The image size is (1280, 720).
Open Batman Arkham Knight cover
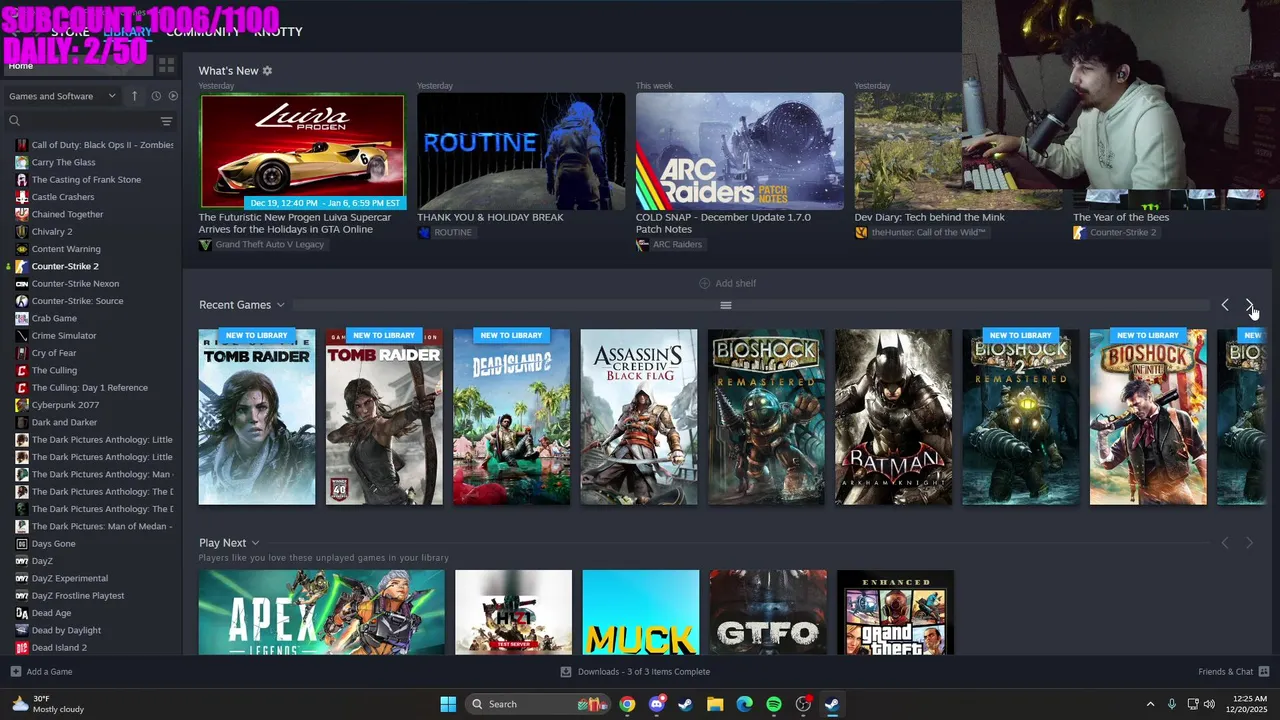[x=893, y=417]
